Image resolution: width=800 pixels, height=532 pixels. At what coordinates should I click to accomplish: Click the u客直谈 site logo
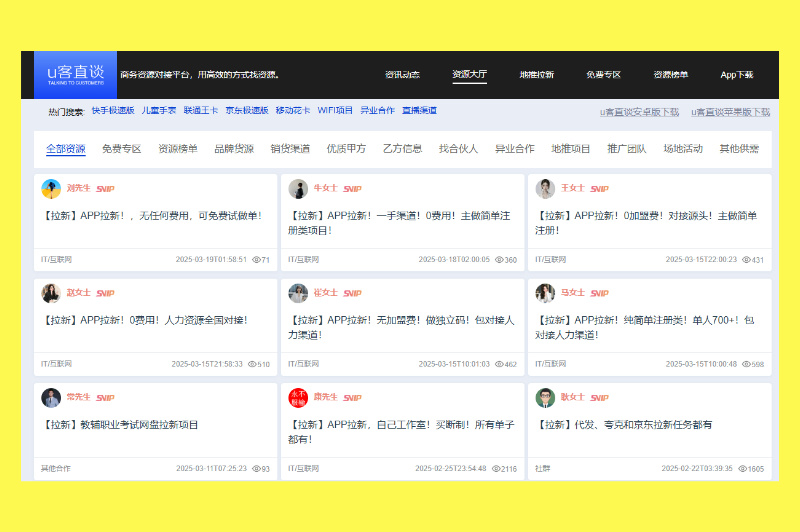(76, 74)
